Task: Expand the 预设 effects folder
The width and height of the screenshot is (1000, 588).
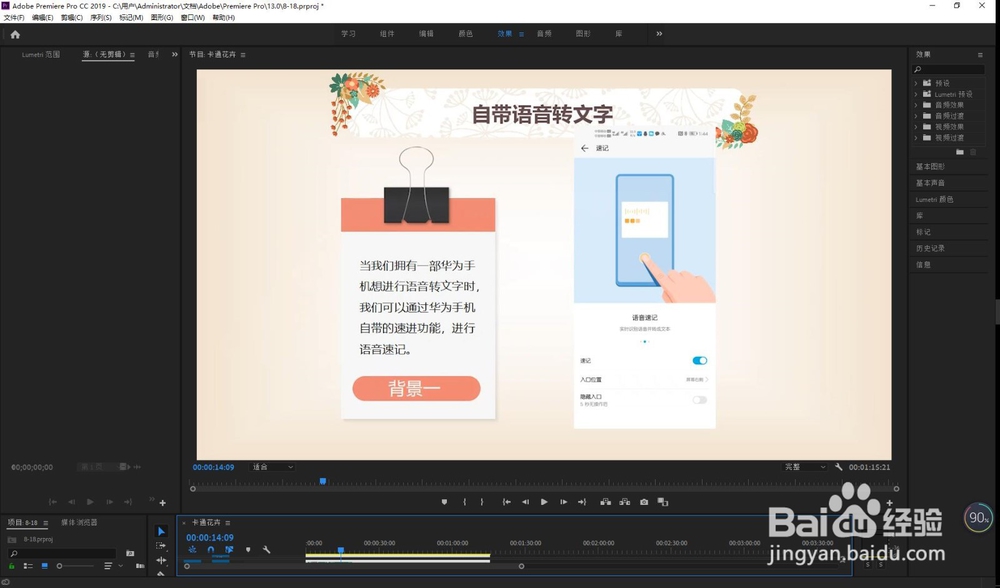Action: point(916,83)
